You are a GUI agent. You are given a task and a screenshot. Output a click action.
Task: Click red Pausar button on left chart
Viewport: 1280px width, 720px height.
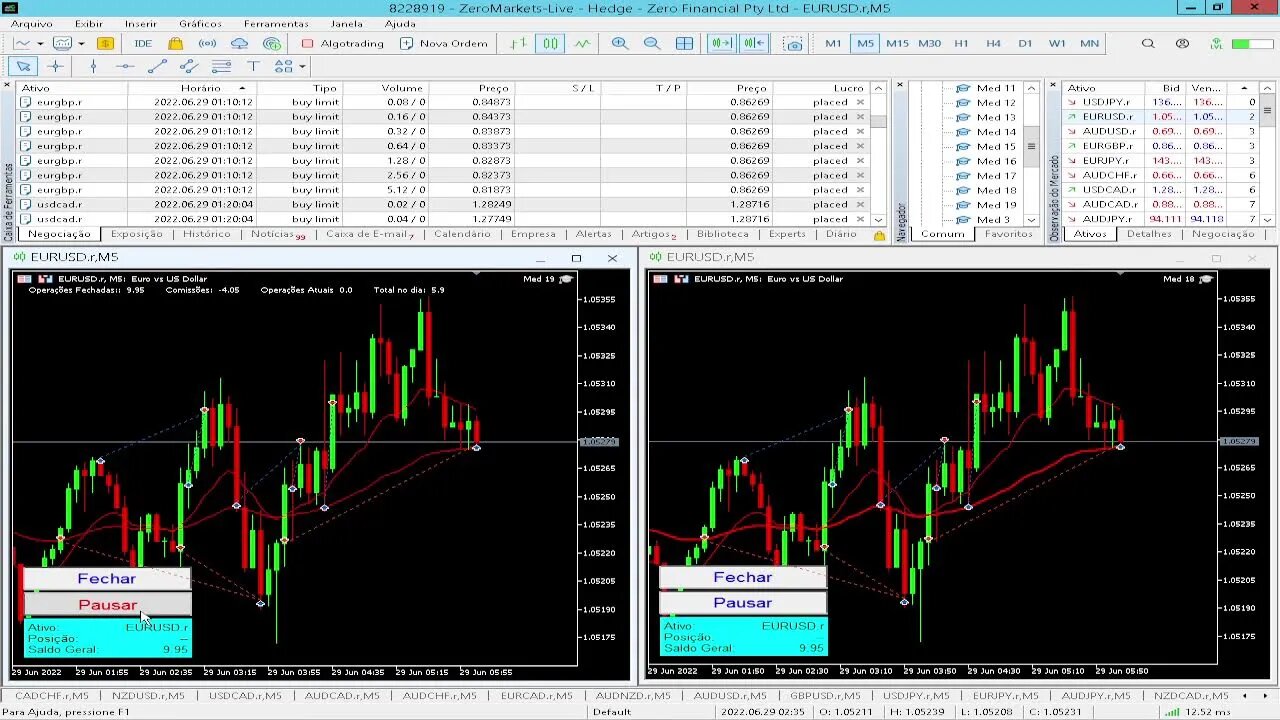pyautogui.click(x=107, y=605)
